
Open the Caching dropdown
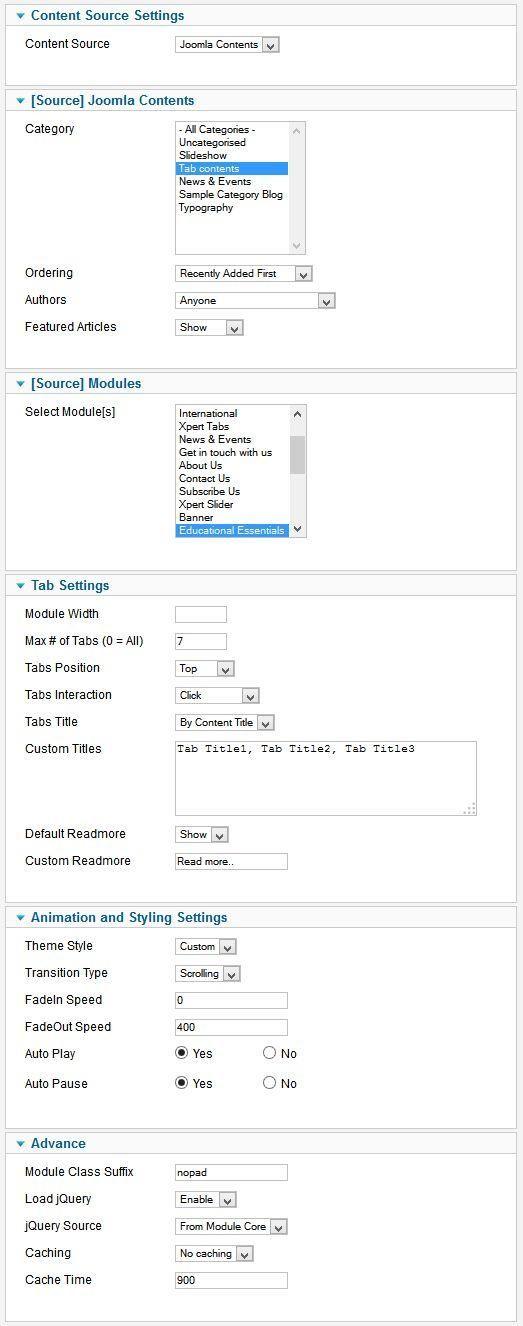[x=214, y=1254]
